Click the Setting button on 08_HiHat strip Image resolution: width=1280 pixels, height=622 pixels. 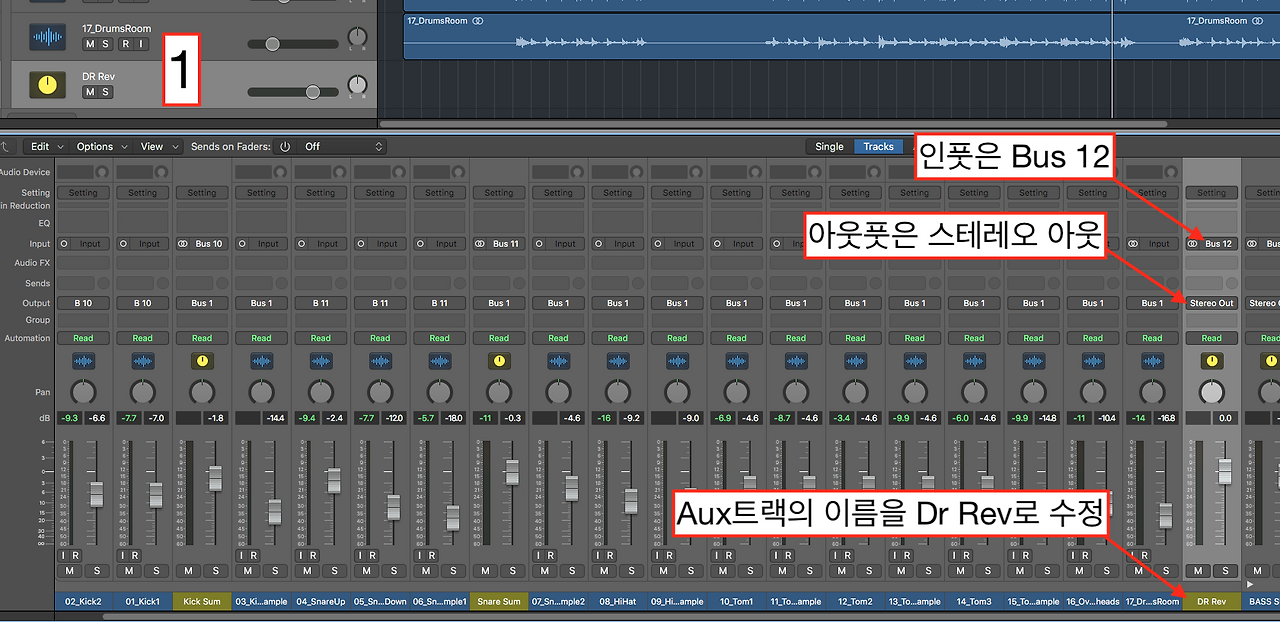618,193
